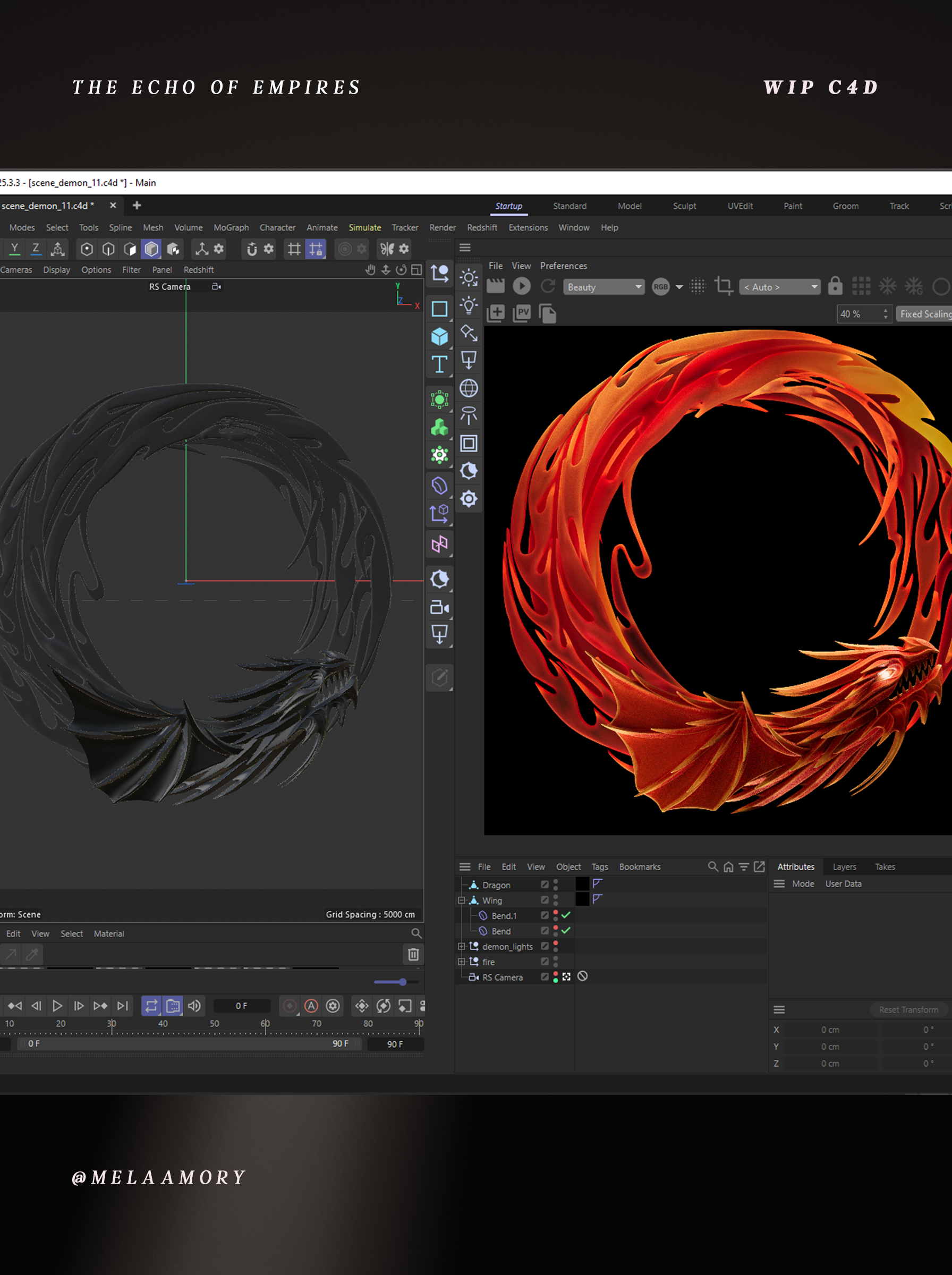Open the Fixed Scaling dropdown
The image size is (952, 1275).
[924, 314]
